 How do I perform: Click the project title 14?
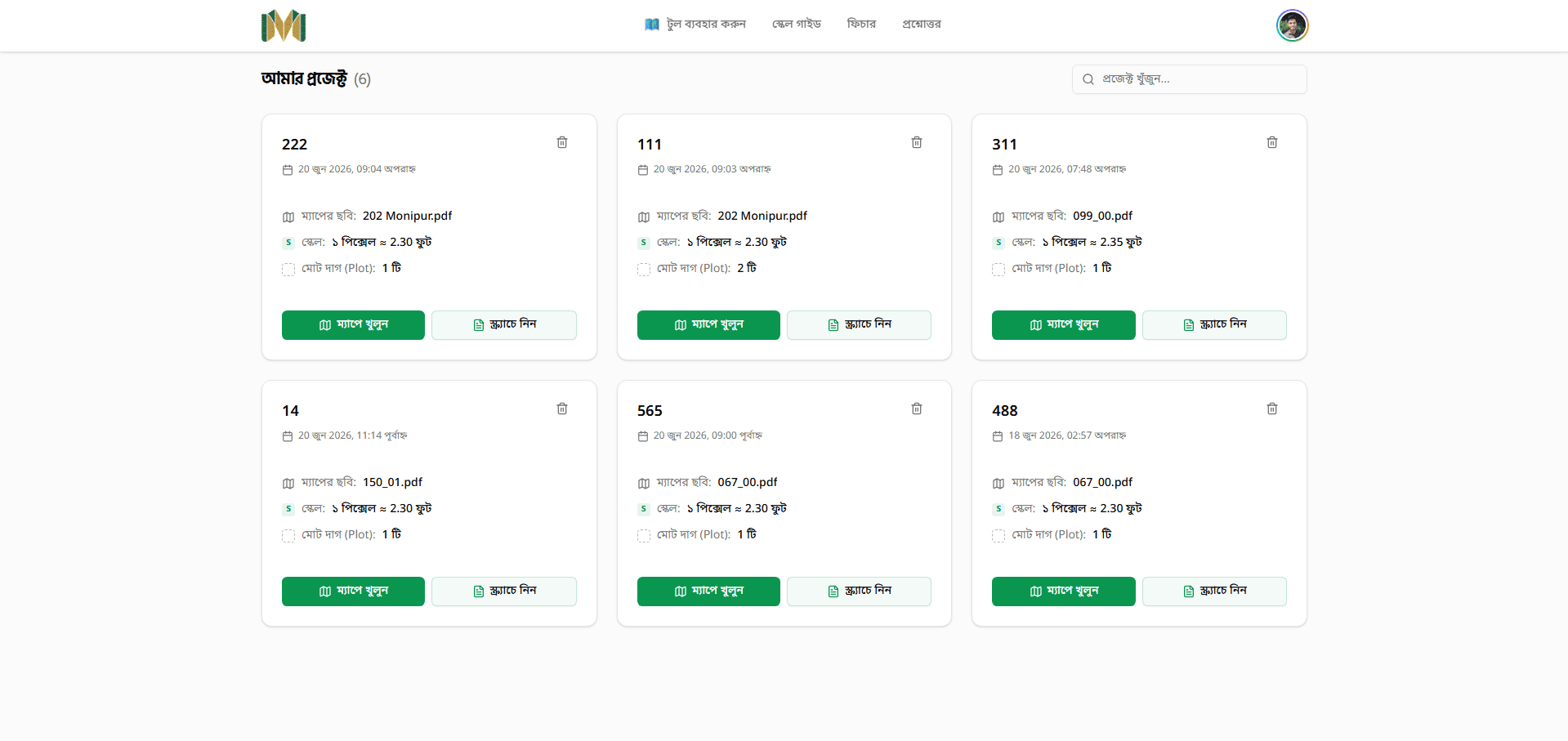pyautogui.click(x=290, y=411)
